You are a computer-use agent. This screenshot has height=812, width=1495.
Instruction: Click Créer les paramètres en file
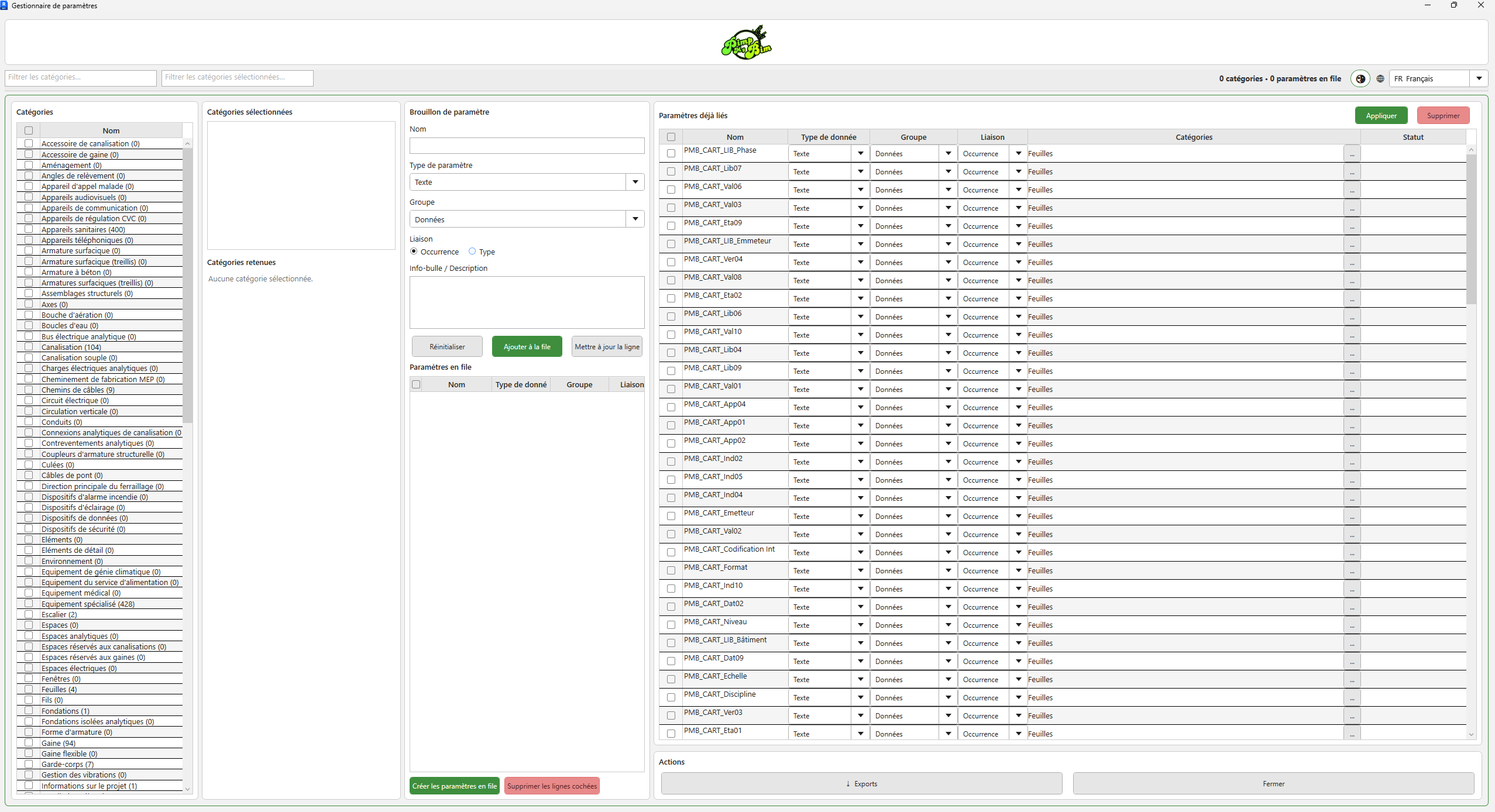(x=454, y=786)
